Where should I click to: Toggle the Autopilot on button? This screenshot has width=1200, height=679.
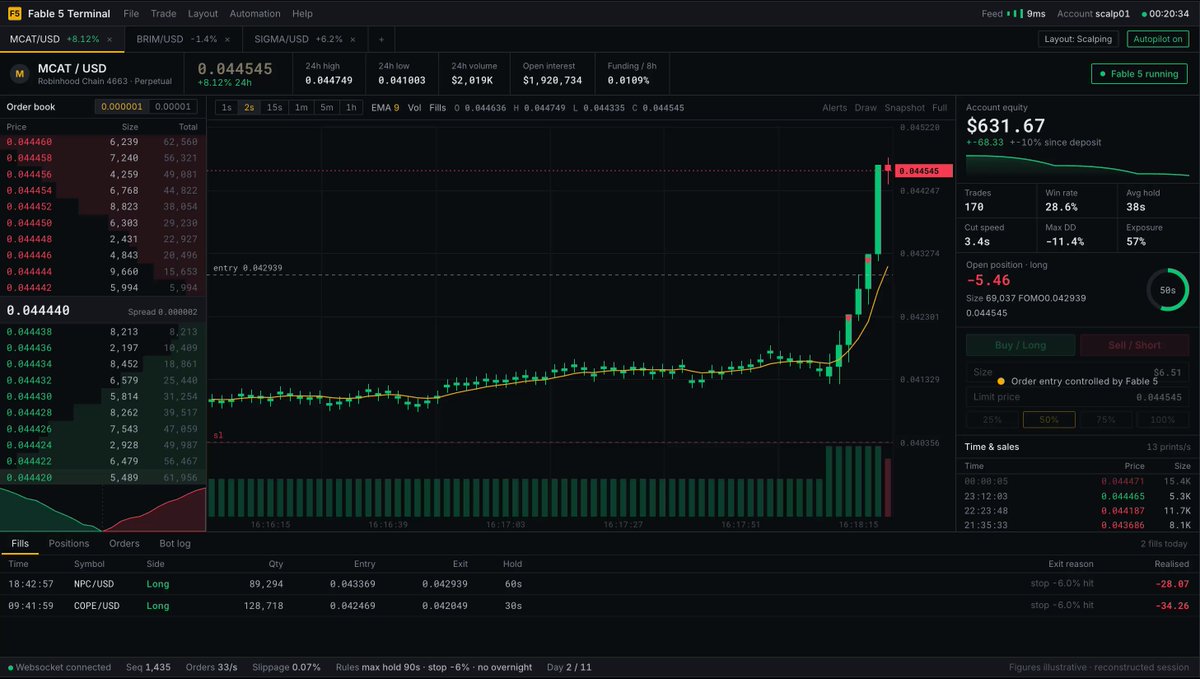tap(1158, 39)
